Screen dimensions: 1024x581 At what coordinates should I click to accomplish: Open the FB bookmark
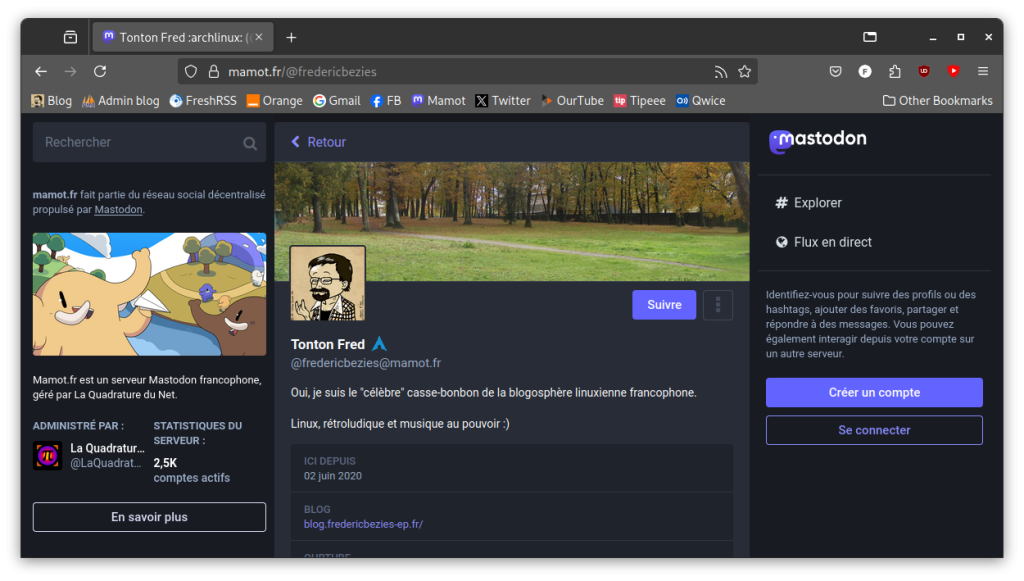click(x=385, y=101)
